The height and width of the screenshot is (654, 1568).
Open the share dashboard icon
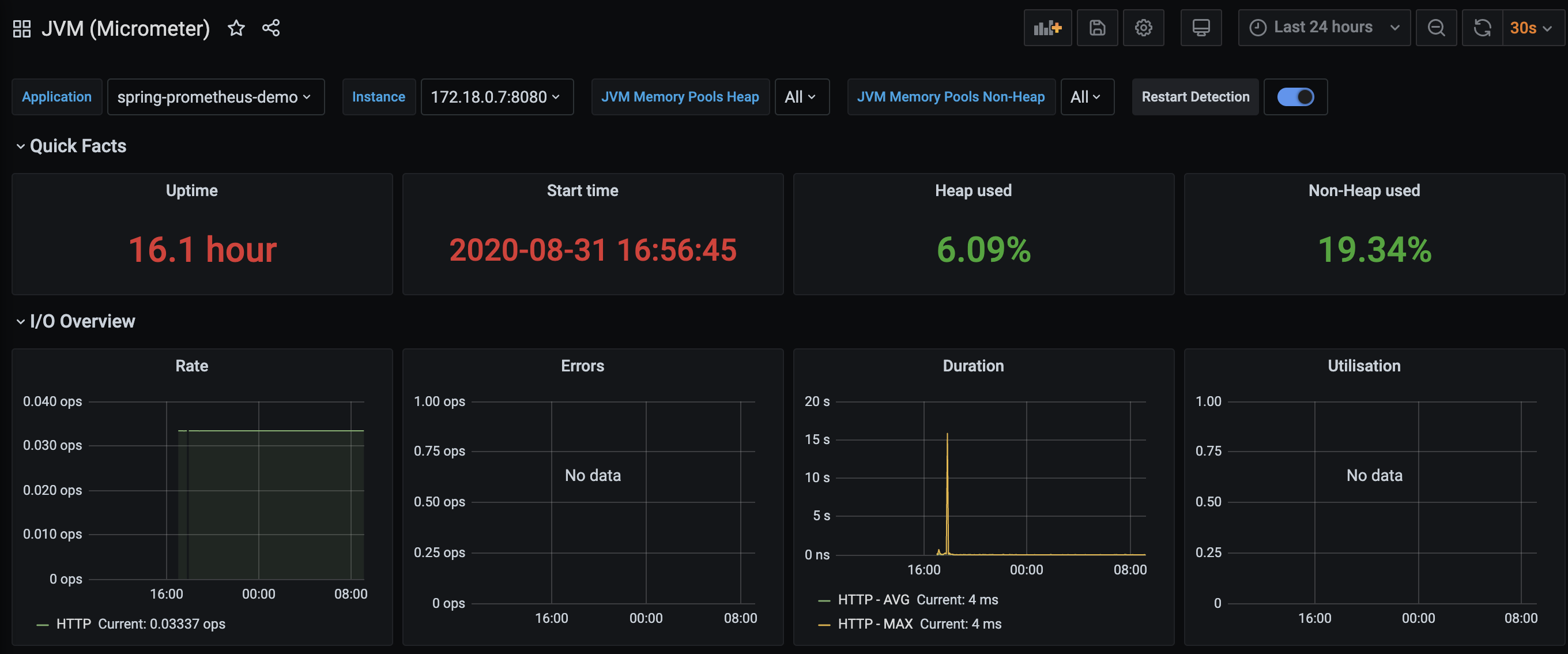click(x=271, y=28)
